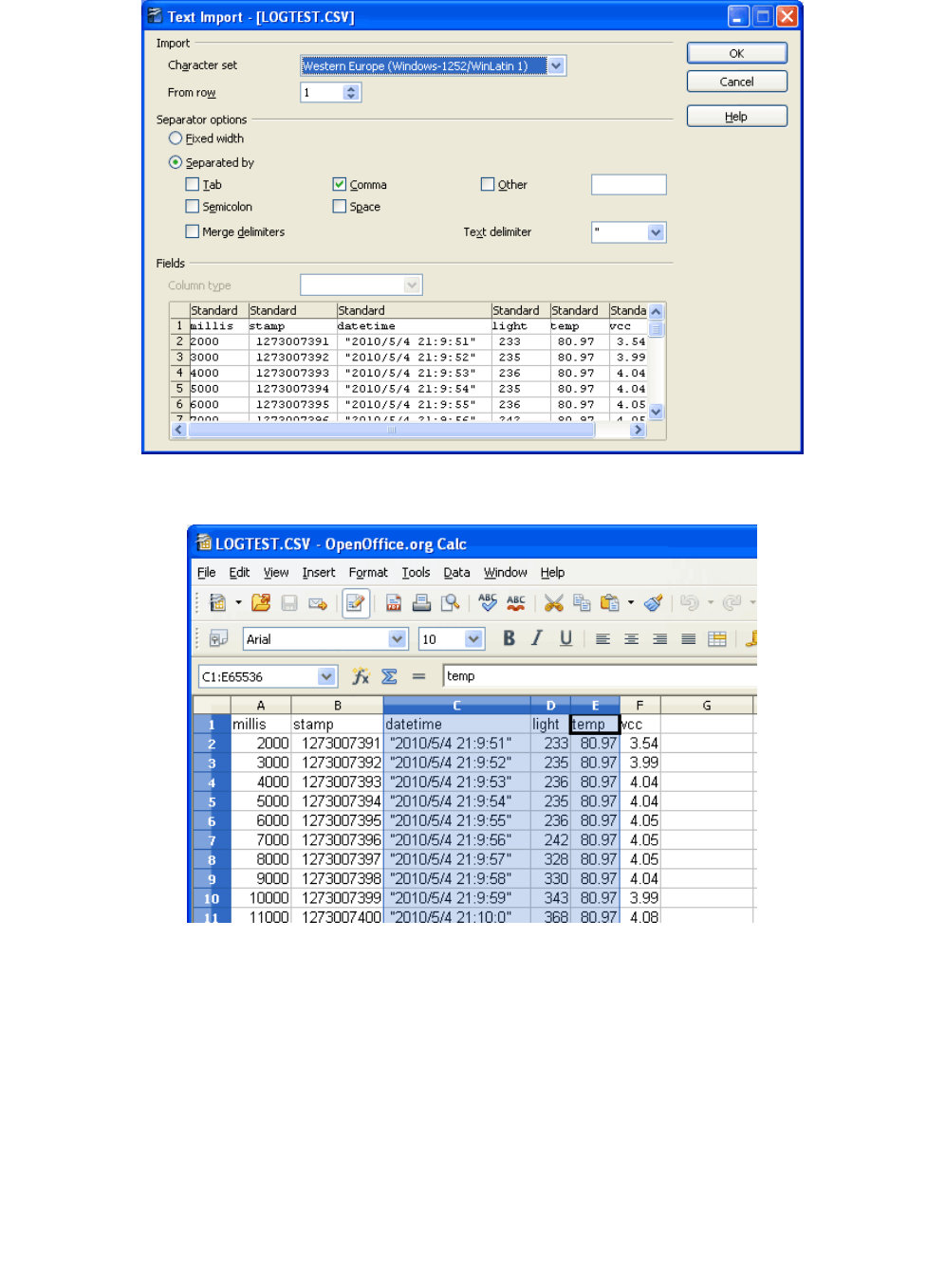Click the Save disk icon
The width and height of the screenshot is (945, 1288).
tap(289, 602)
